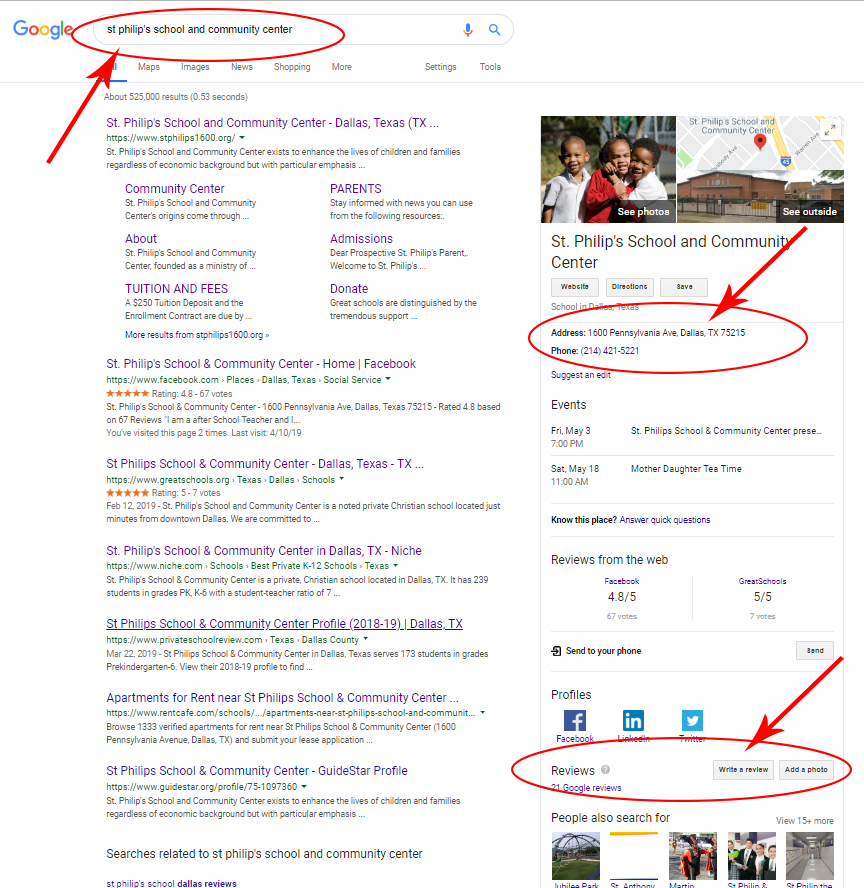
Task: Switch to the Images tab
Action: click(195, 67)
